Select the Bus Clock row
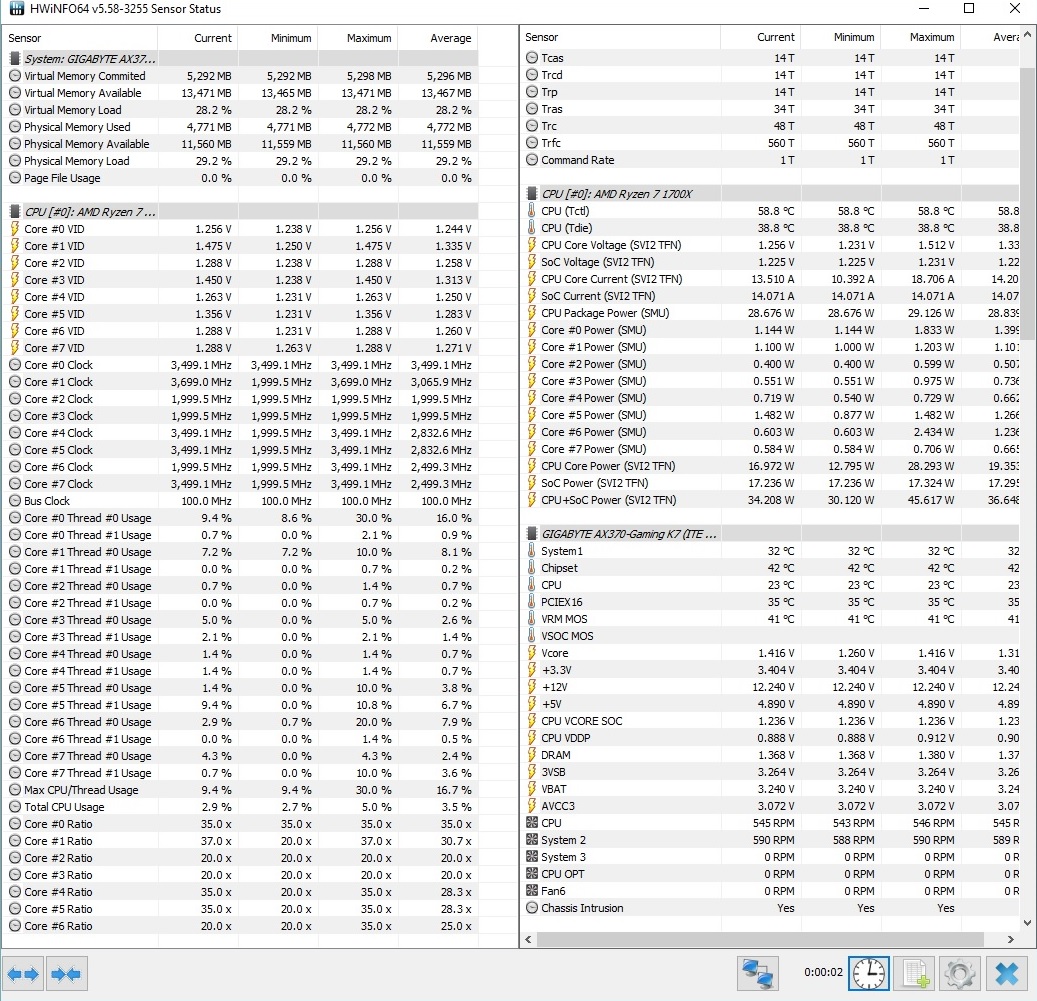 pyautogui.click(x=241, y=501)
